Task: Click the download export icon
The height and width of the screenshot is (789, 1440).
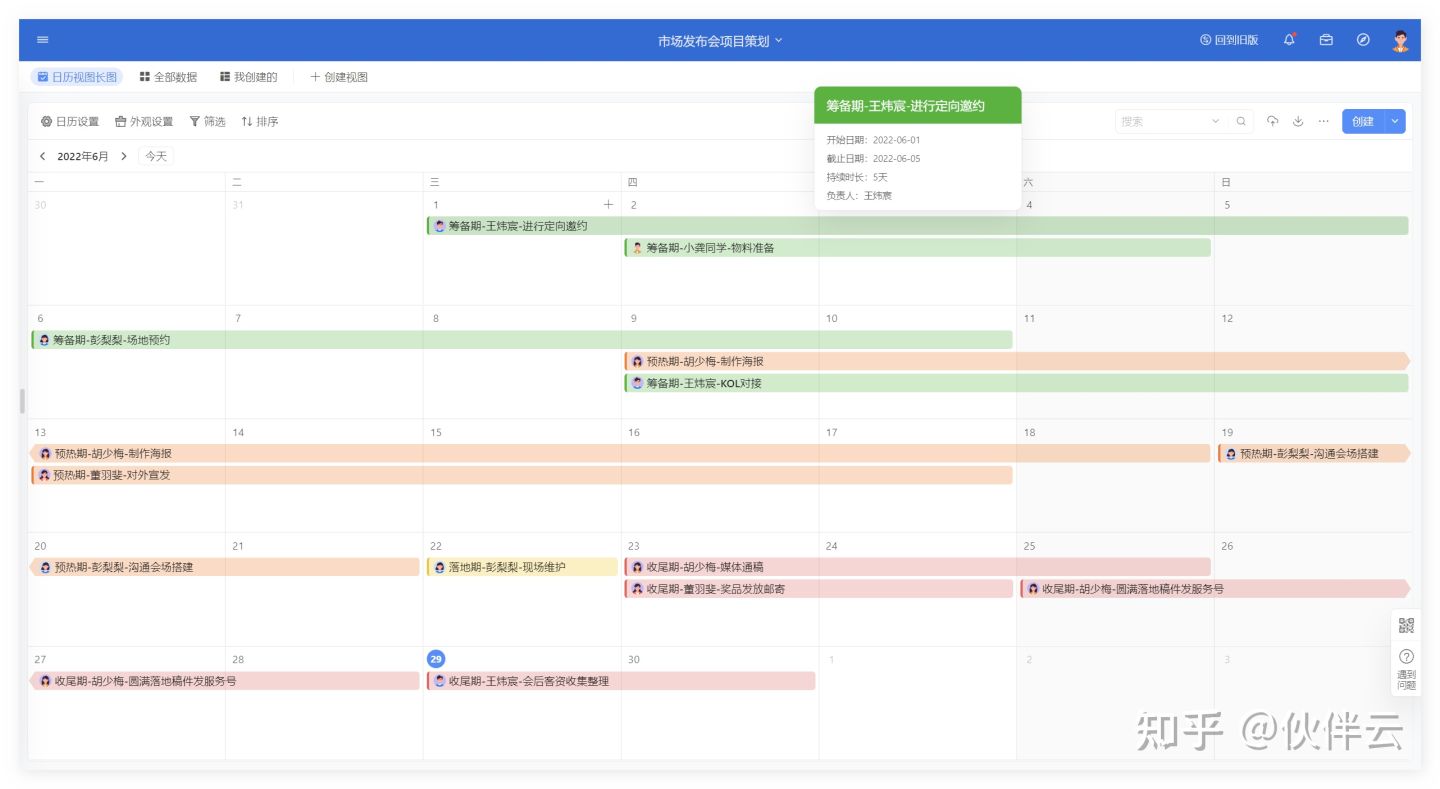Action: [x=1298, y=121]
